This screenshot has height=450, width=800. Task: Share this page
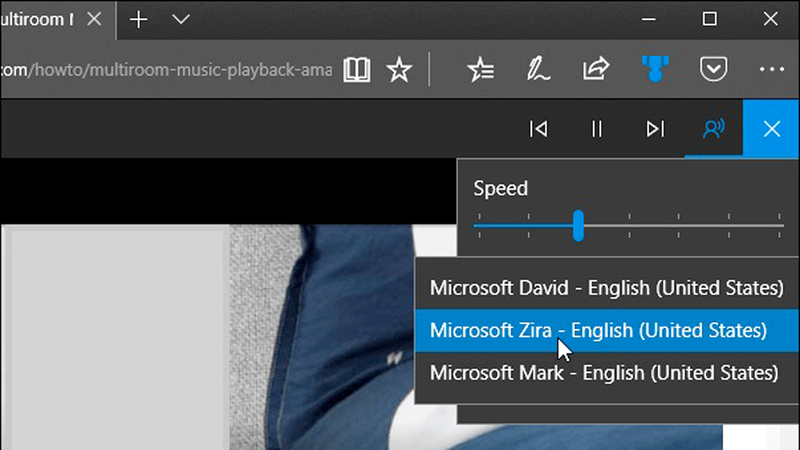tap(596, 69)
